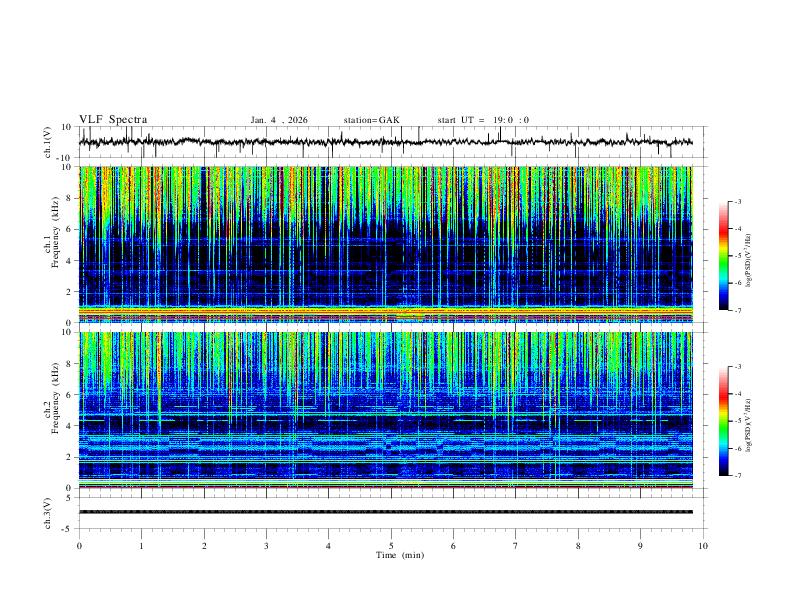Click the "-6" tick on lower colorbar
Screen dimensions: 792x612
[737, 448]
